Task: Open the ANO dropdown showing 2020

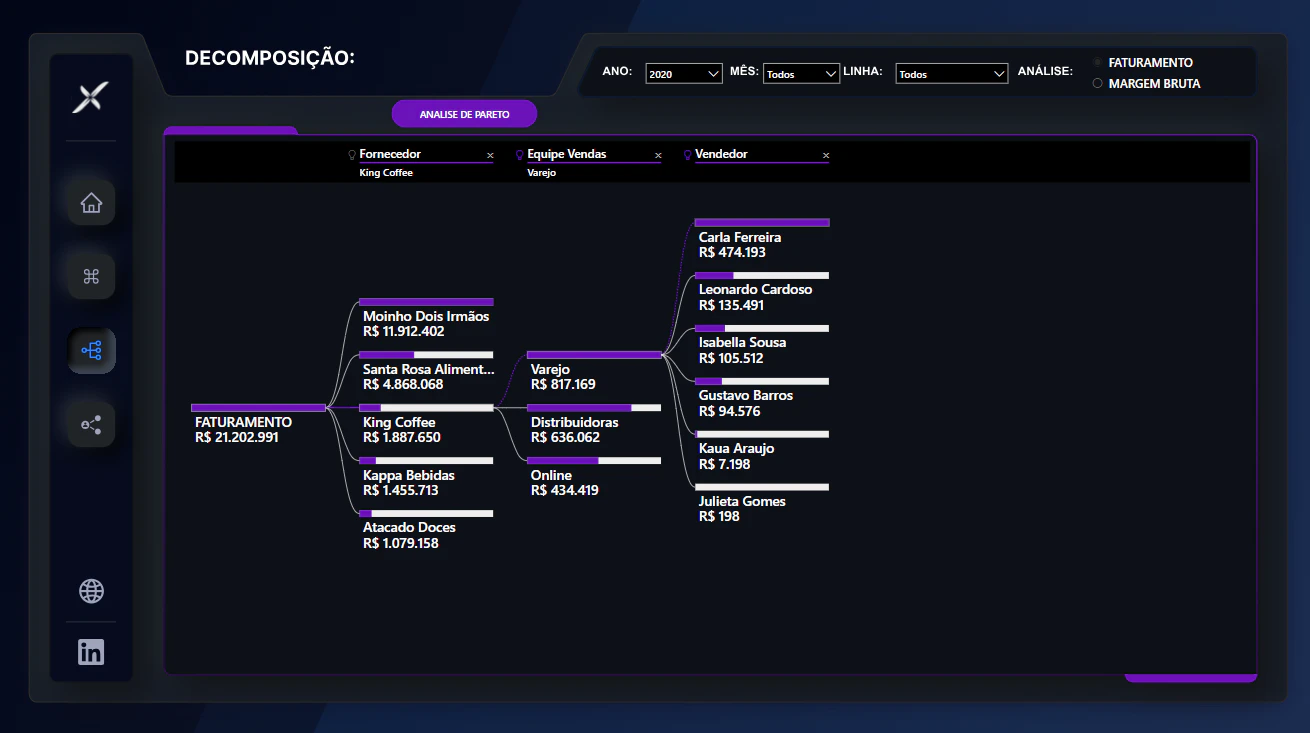Action: pyautogui.click(x=684, y=73)
